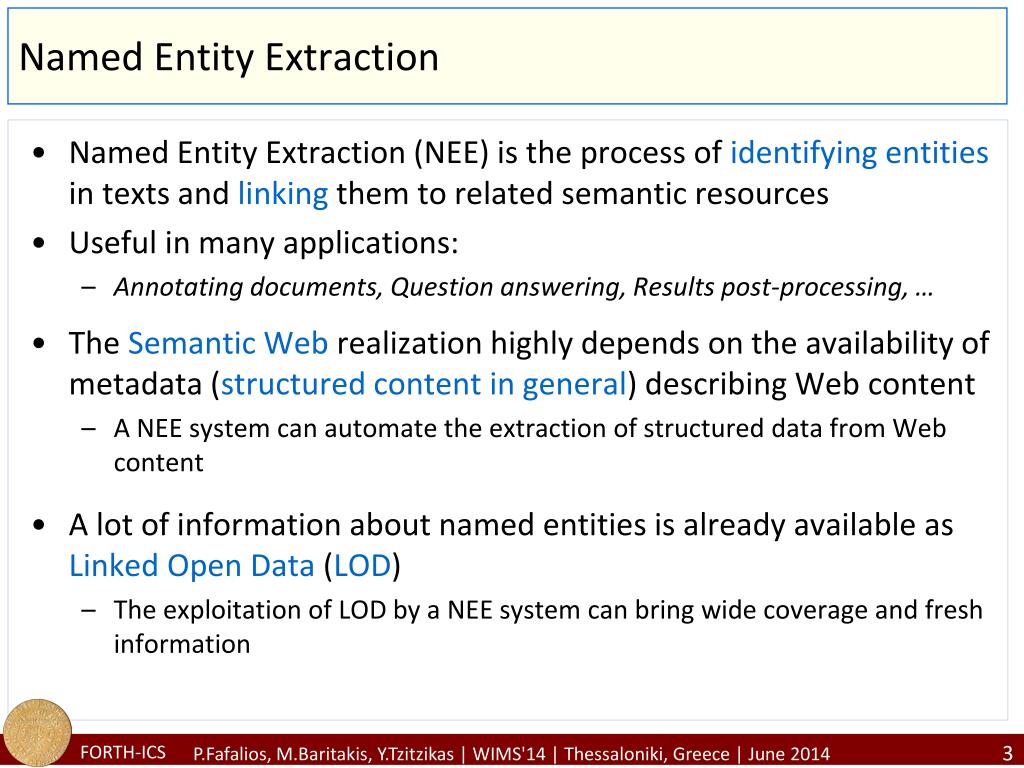The height and width of the screenshot is (768, 1024).
Task: Click the authors text 'P.Fafalios, M.Baritakis, Y.Tzitzikas'
Action: click(323, 754)
